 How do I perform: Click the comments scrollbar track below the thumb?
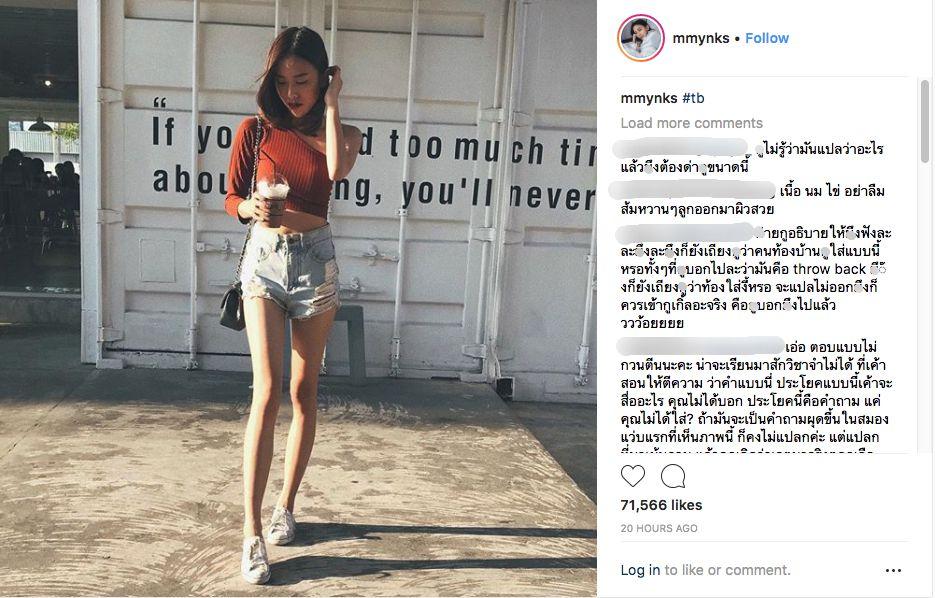click(x=925, y=307)
